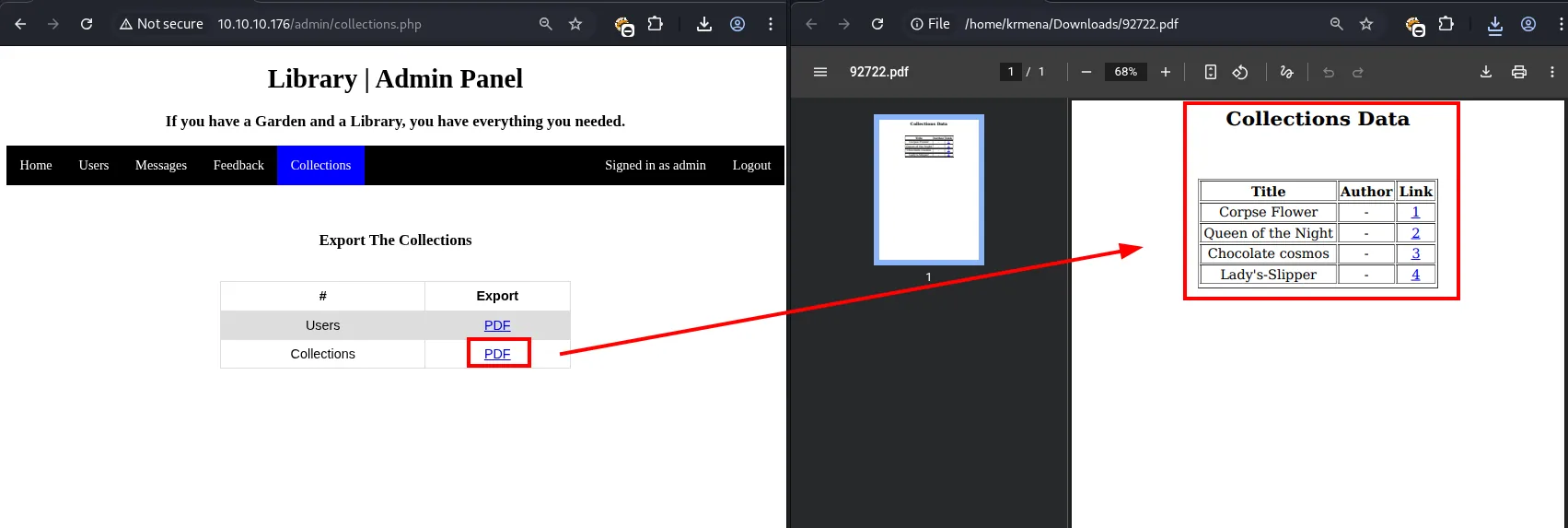Open zoom magnifier in left browser address bar
Screen dimensions: 1568x528
tap(546, 24)
